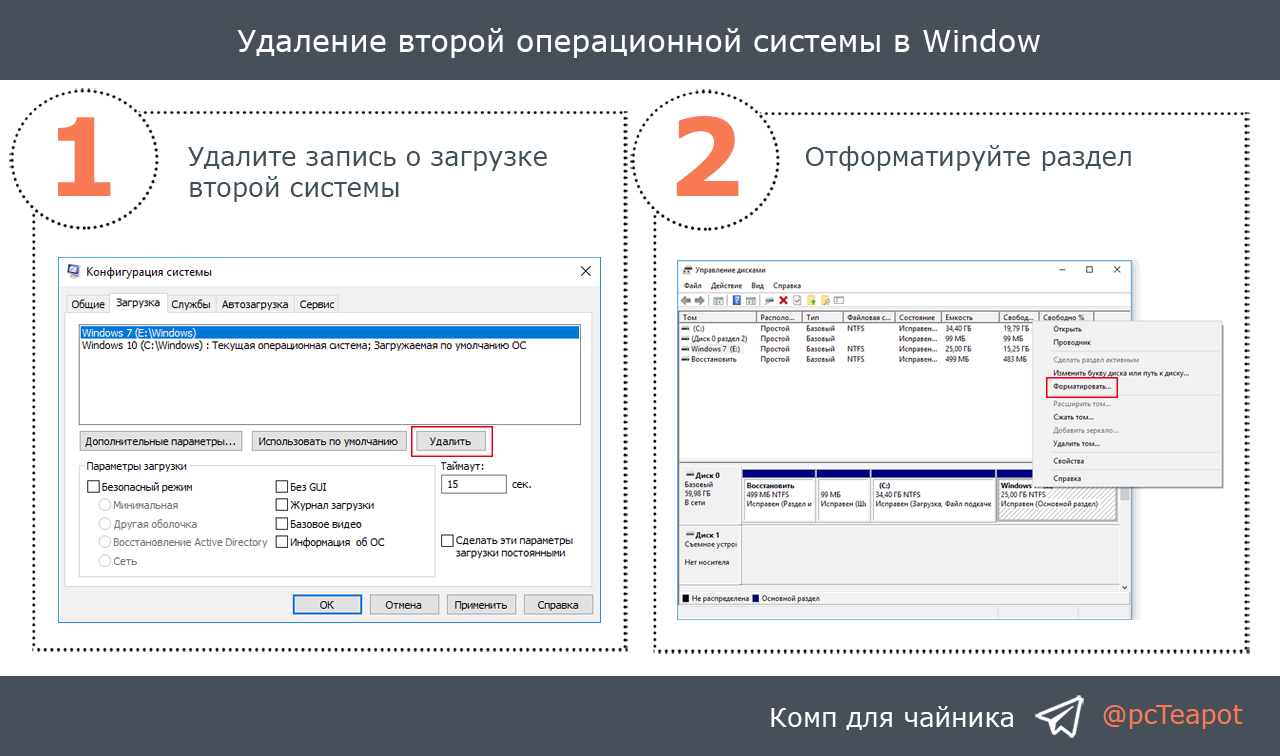This screenshot has width=1280, height=756.
Task: Open the Действие menu
Action: (x=726, y=286)
